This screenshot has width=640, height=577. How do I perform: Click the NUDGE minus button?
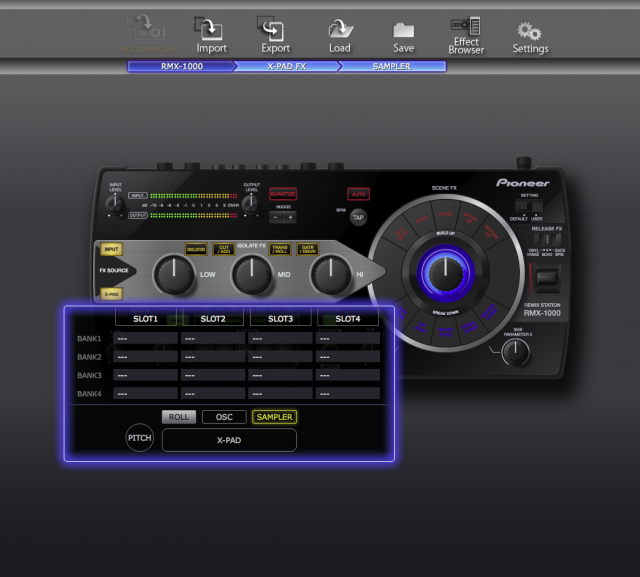[x=276, y=217]
